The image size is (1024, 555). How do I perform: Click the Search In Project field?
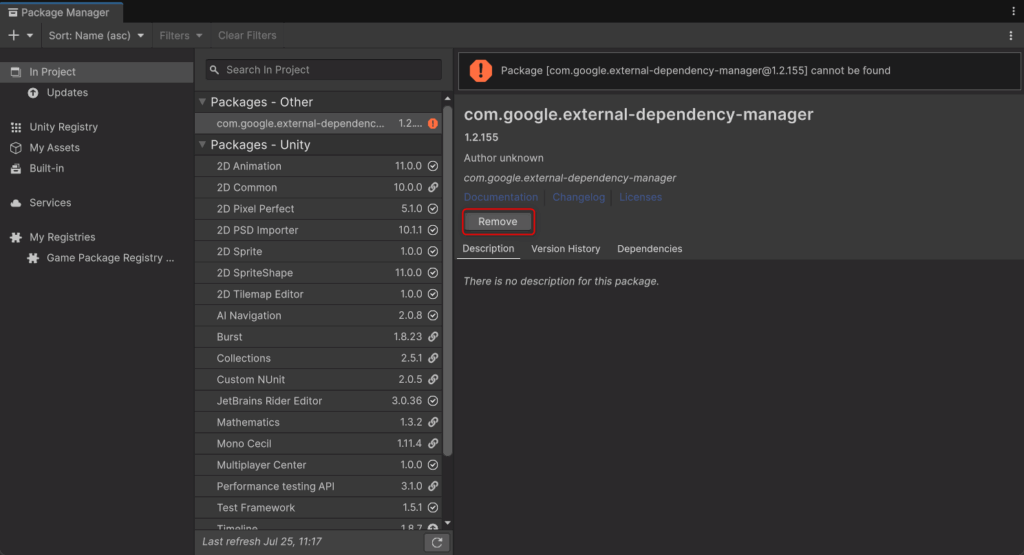tap(324, 70)
